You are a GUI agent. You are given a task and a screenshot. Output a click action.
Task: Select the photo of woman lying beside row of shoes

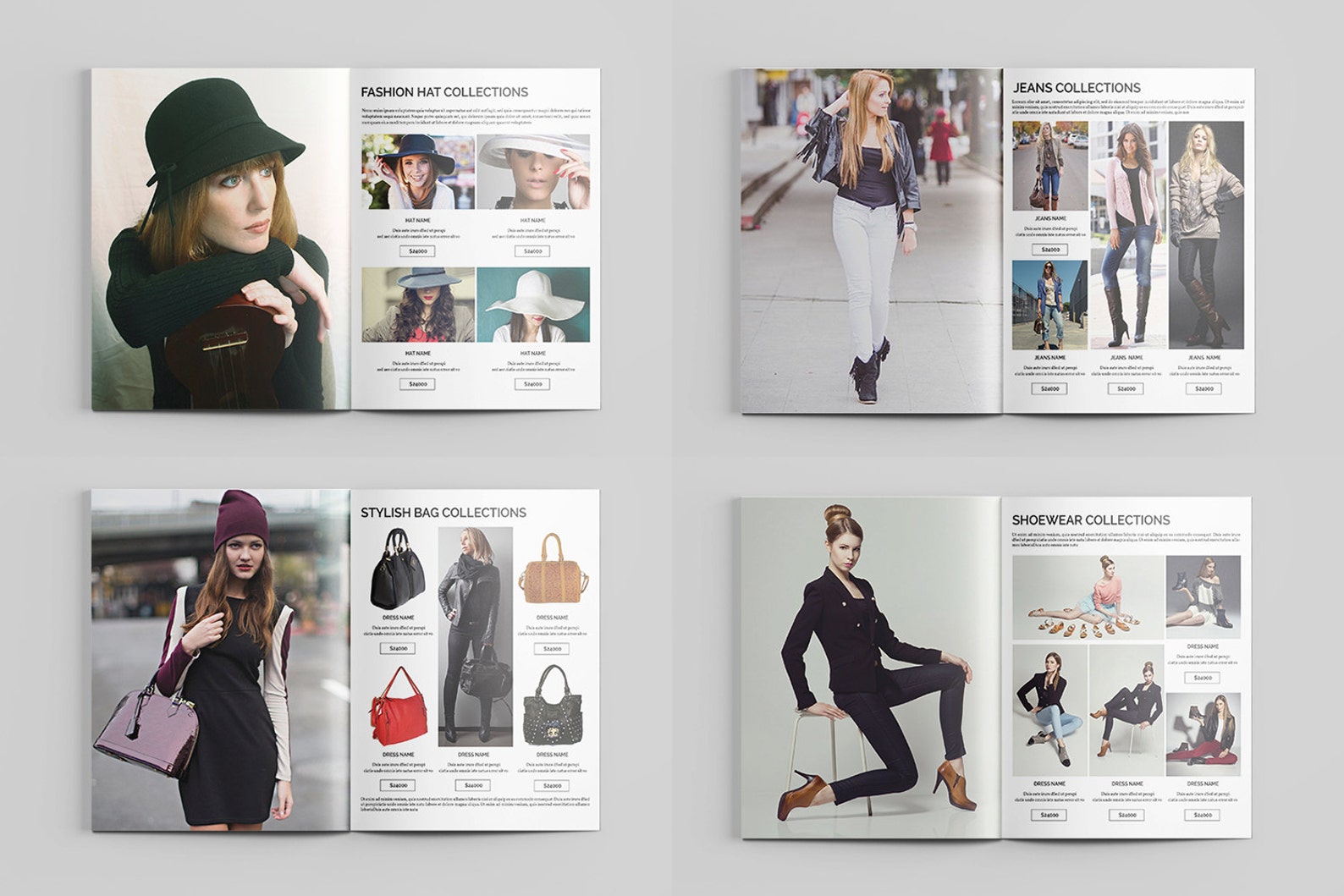tap(1088, 597)
